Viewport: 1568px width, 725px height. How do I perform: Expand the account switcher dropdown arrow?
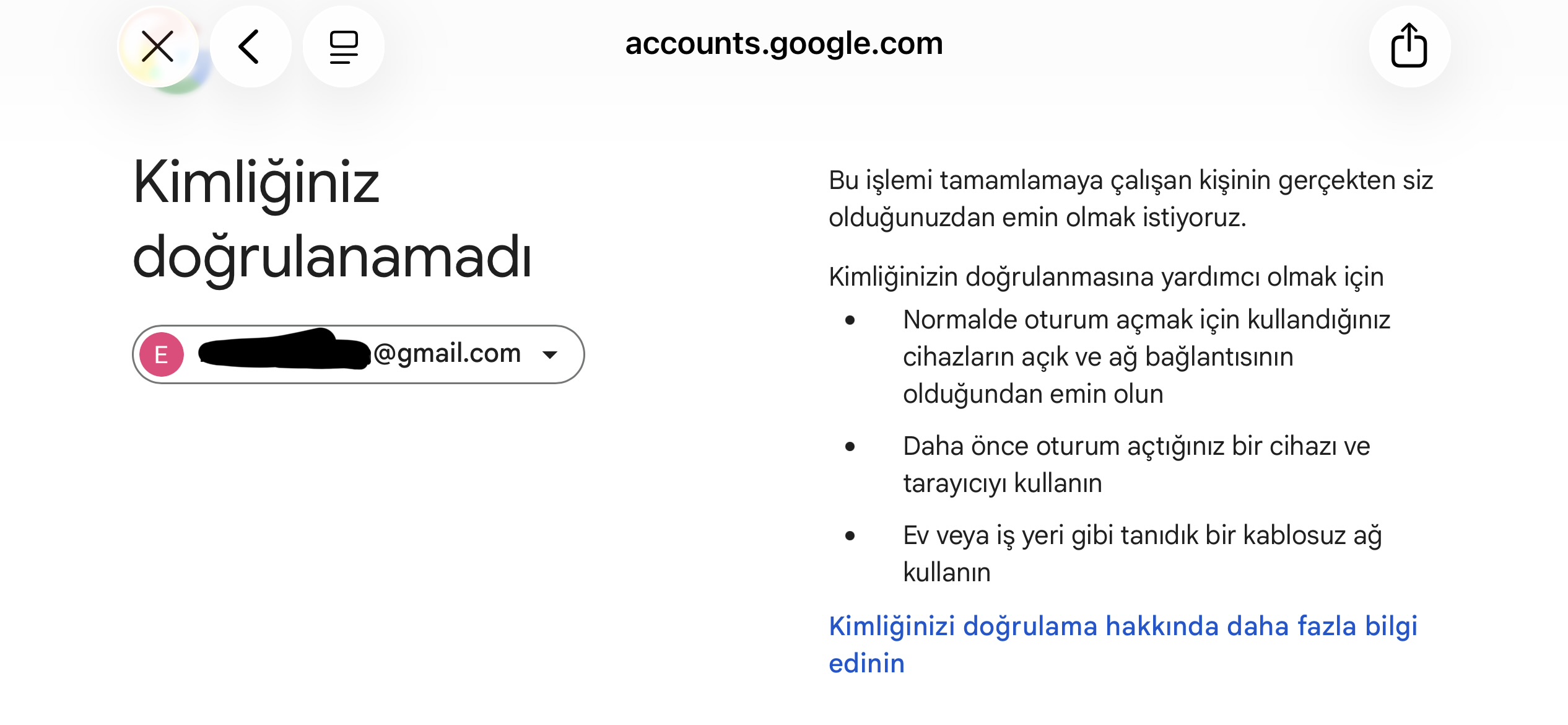pyautogui.click(x=550, y=354)
